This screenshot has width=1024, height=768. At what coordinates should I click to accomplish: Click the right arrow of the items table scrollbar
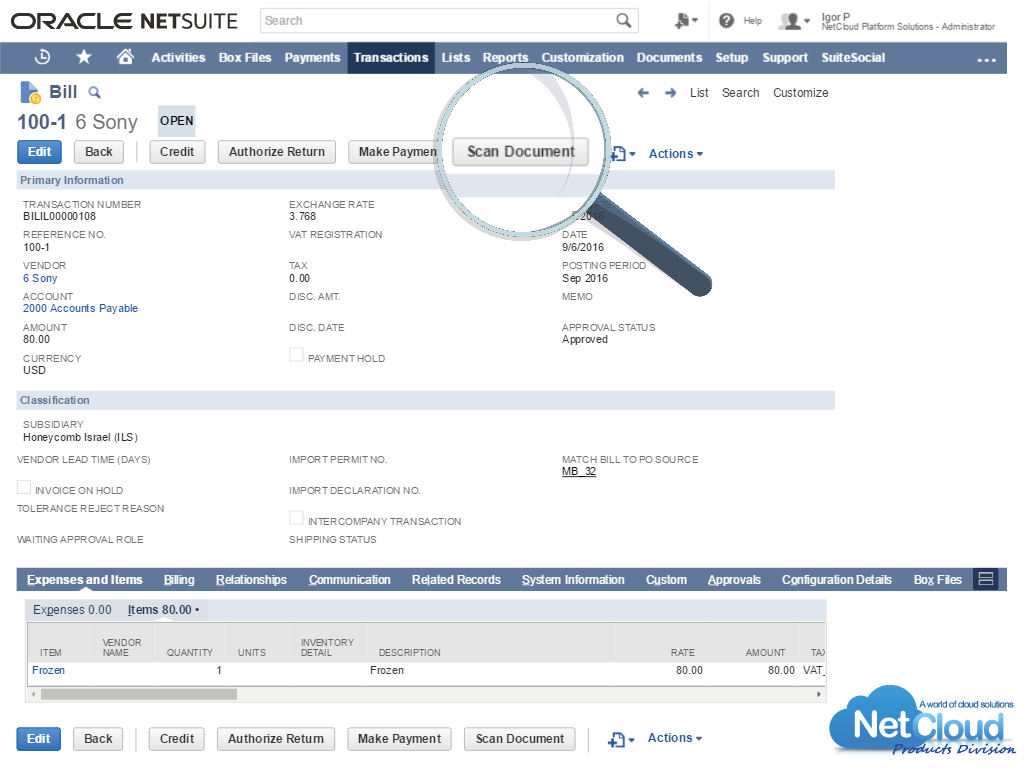coord(819,694)
